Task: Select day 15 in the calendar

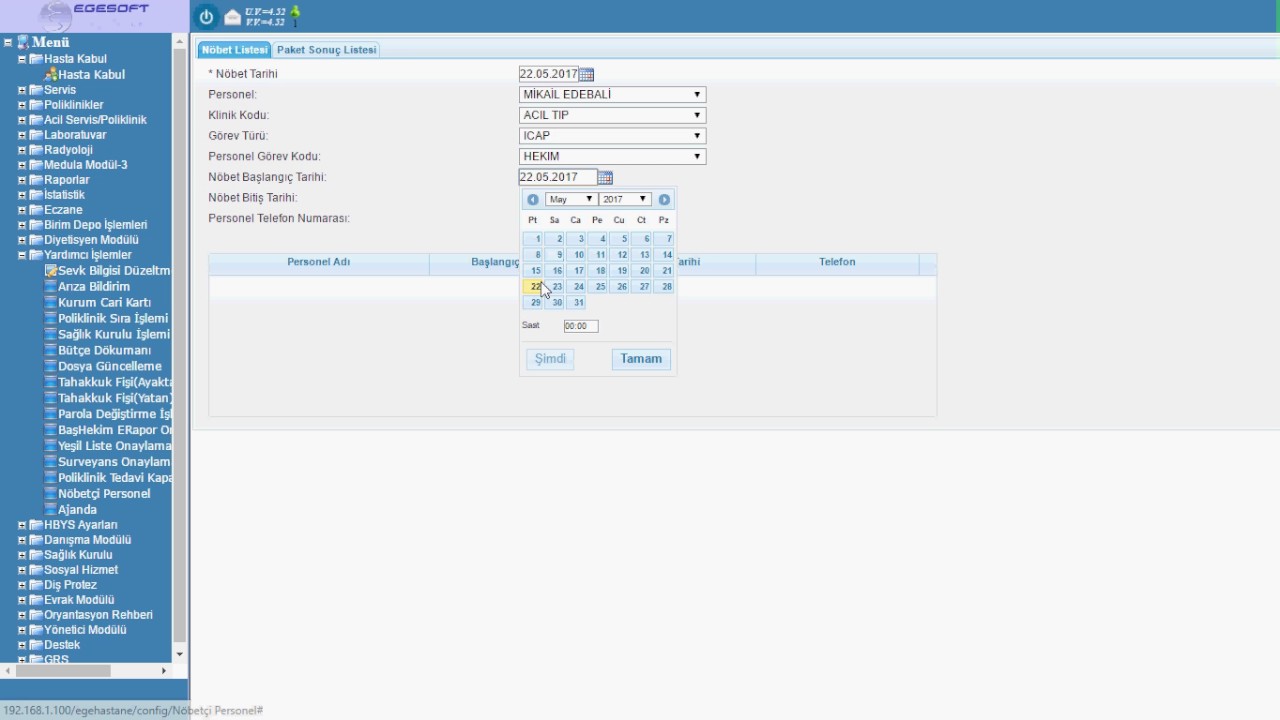Action: point(533,271)
